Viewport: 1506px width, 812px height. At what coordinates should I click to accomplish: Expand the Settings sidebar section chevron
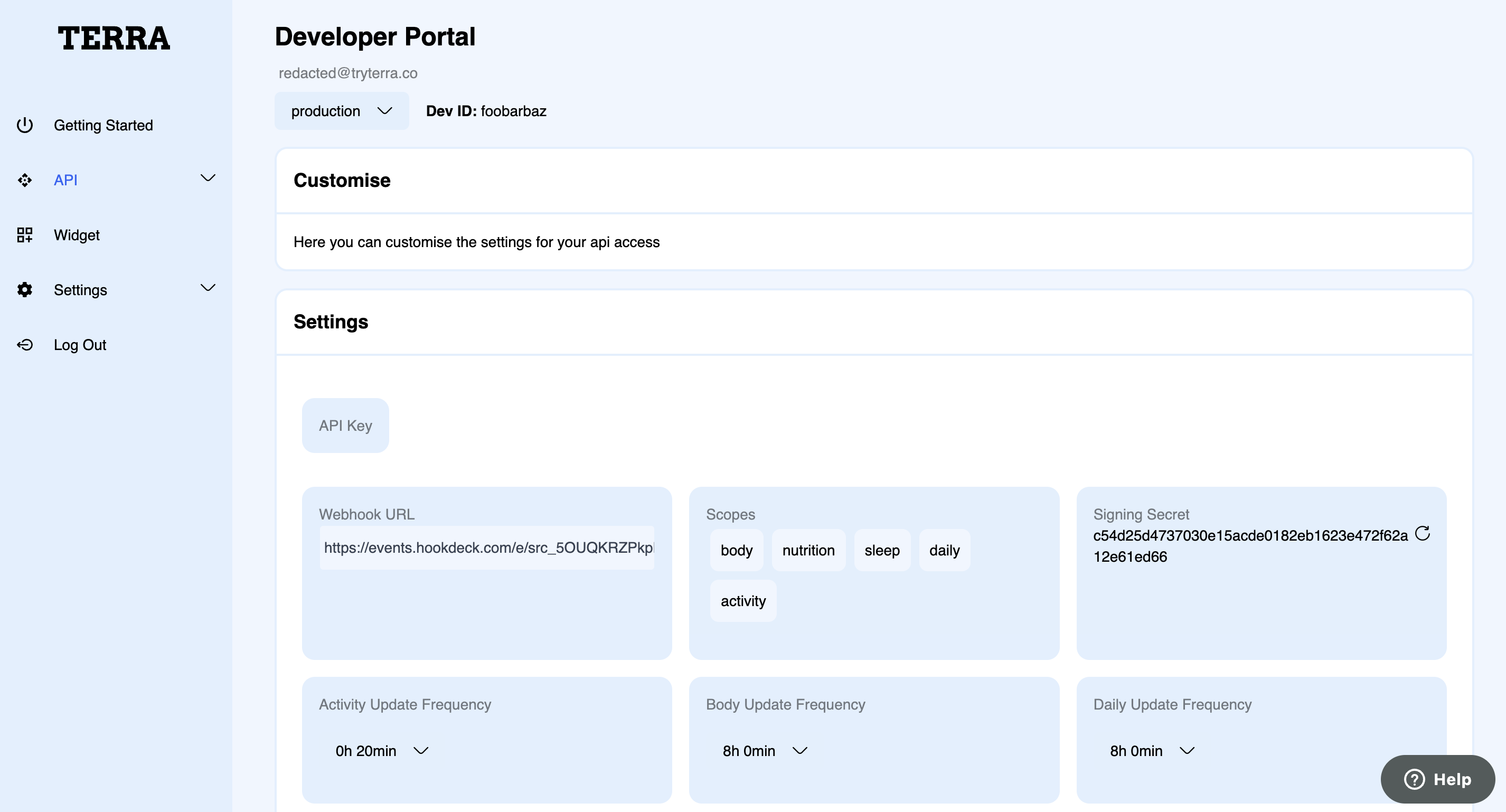[x=208, y=288]
